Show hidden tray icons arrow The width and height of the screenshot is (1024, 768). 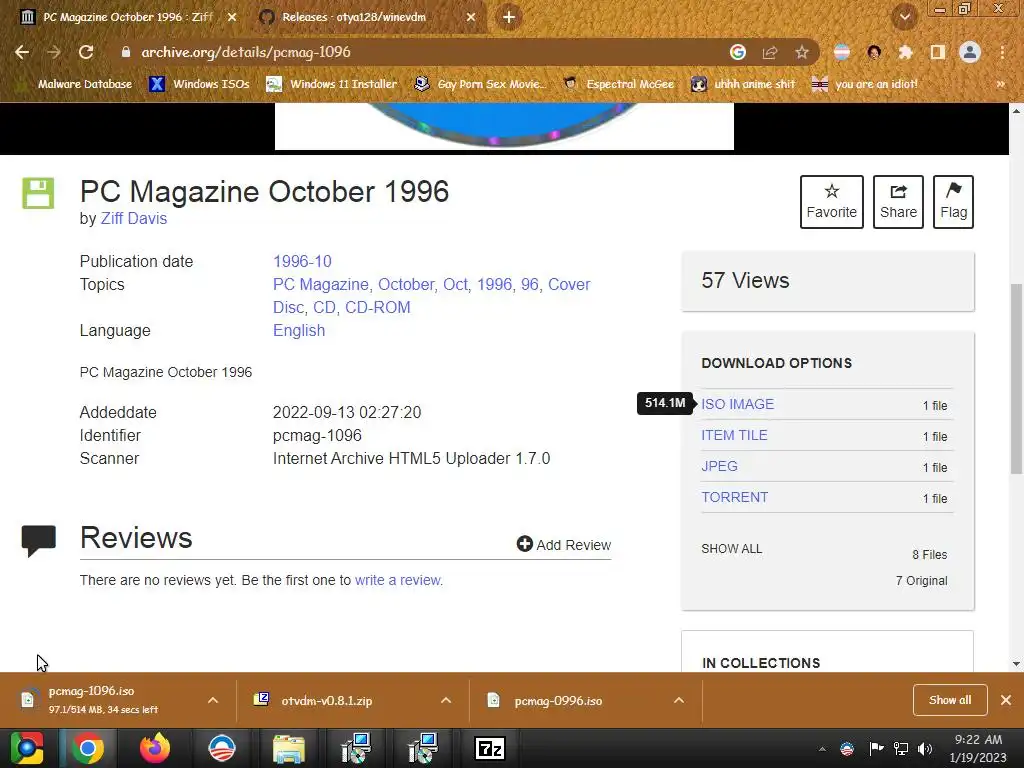click(x=822, y=749)
